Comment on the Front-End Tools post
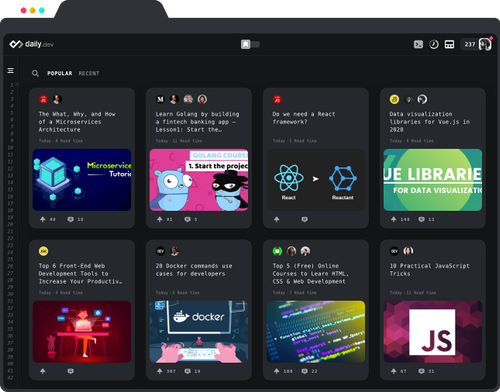The height and width of the screenshot is (392, 500). click(71, 371)
